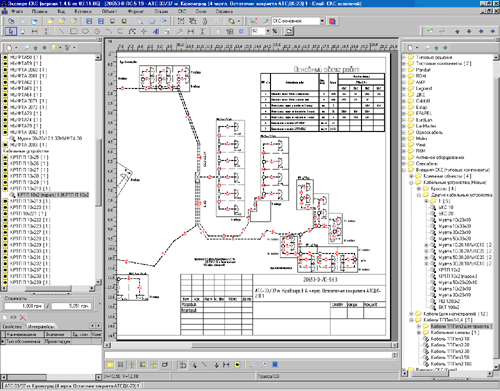
Task: Click the canvas horizontal scrollbar track
Action: (x=251, y=345)
